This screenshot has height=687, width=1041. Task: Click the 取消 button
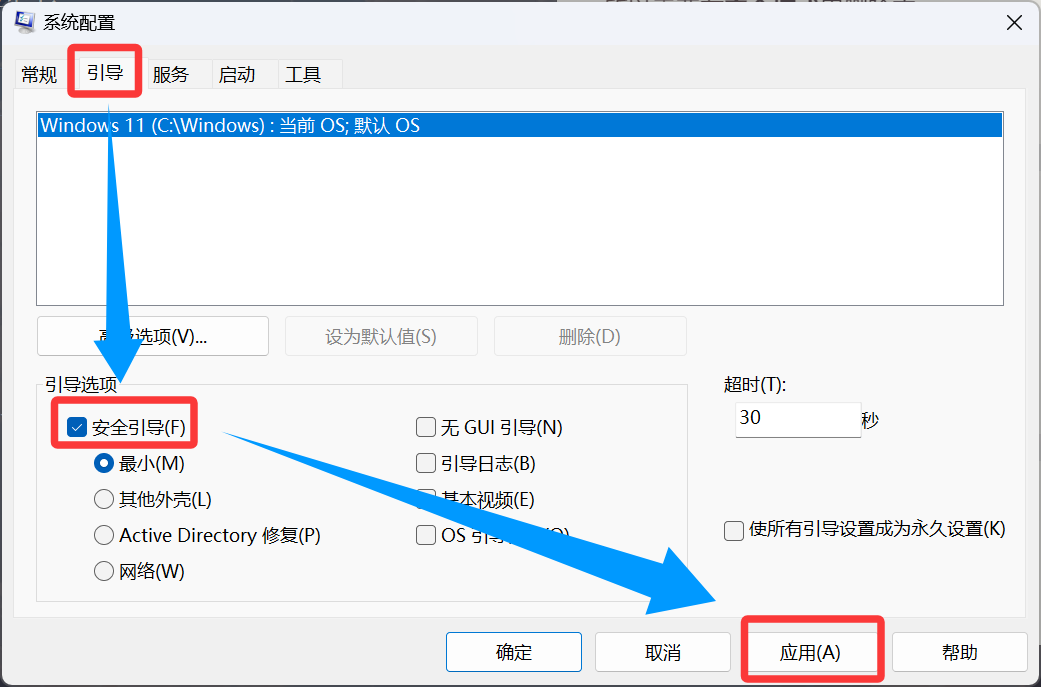click(663, 652)
